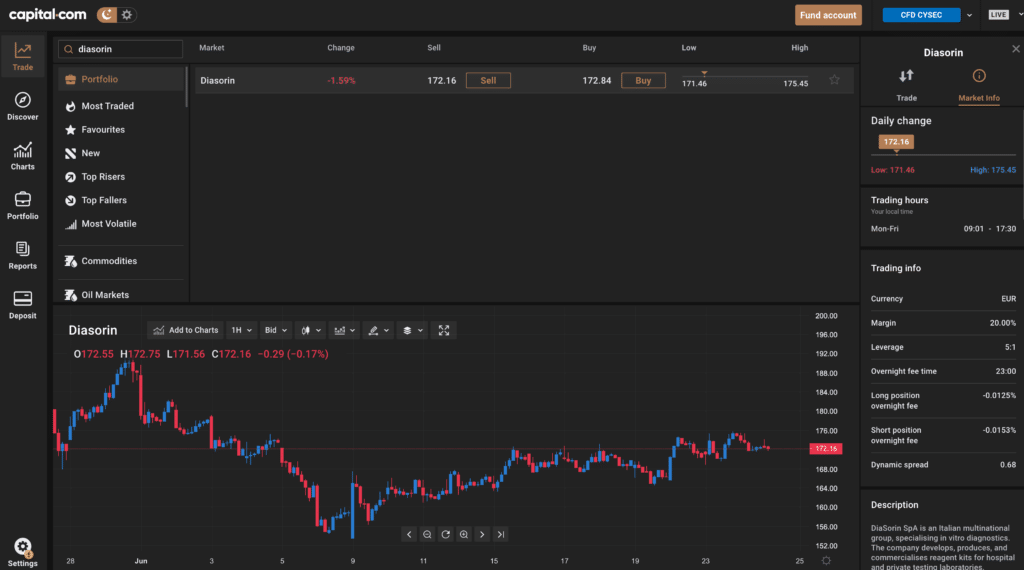Click the 172.16 current price label
This screenshot has width=1024, height=570.
[x=825, y=449]
